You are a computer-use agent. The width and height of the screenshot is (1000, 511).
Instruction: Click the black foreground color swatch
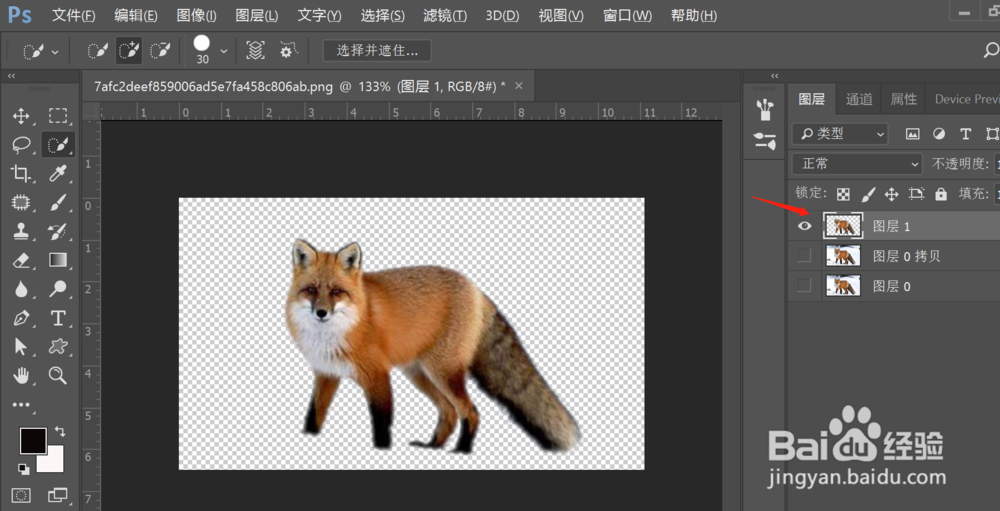click(33, 441)
